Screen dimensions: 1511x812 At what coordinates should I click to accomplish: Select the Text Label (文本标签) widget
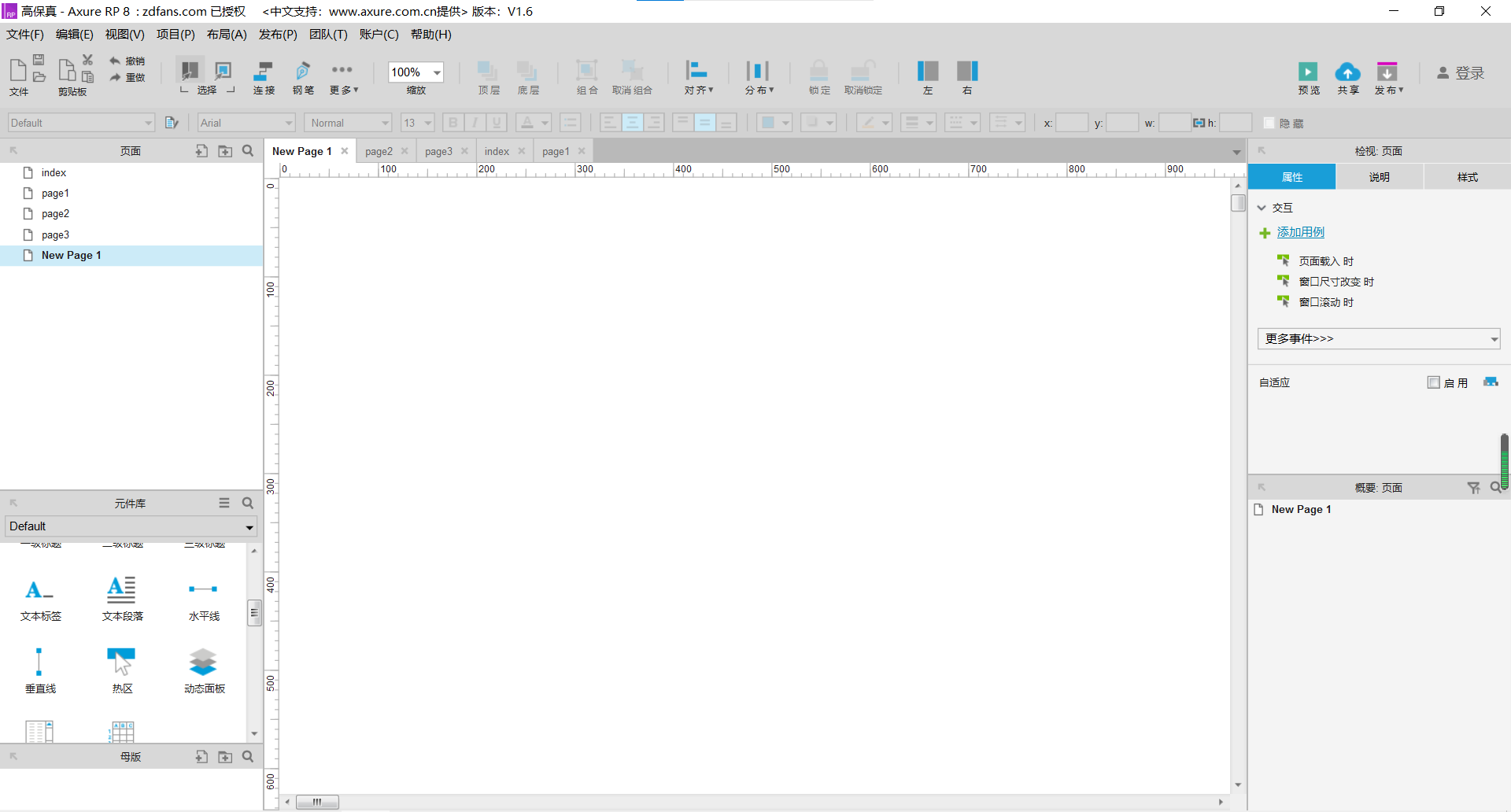[41, 599]
